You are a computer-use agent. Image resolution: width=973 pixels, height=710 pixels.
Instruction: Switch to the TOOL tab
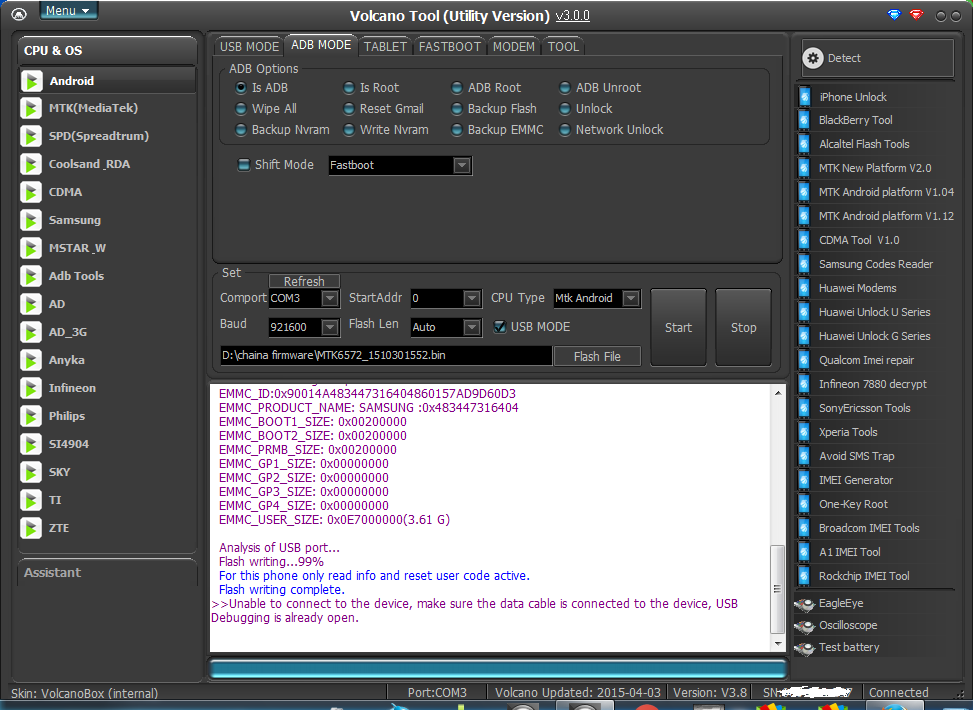point(563,47)
